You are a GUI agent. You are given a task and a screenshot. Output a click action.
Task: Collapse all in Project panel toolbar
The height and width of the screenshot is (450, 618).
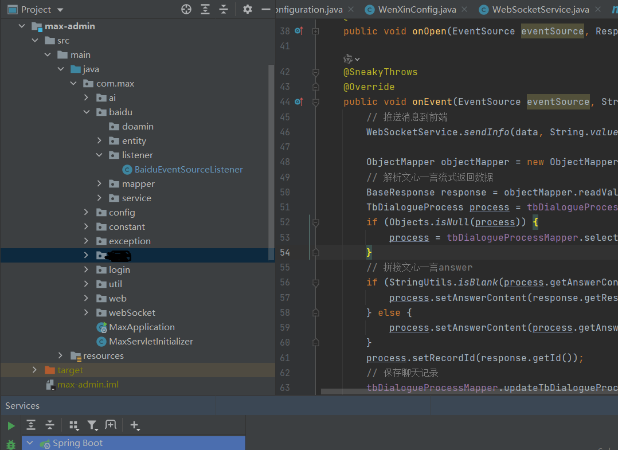pos(223,9)
